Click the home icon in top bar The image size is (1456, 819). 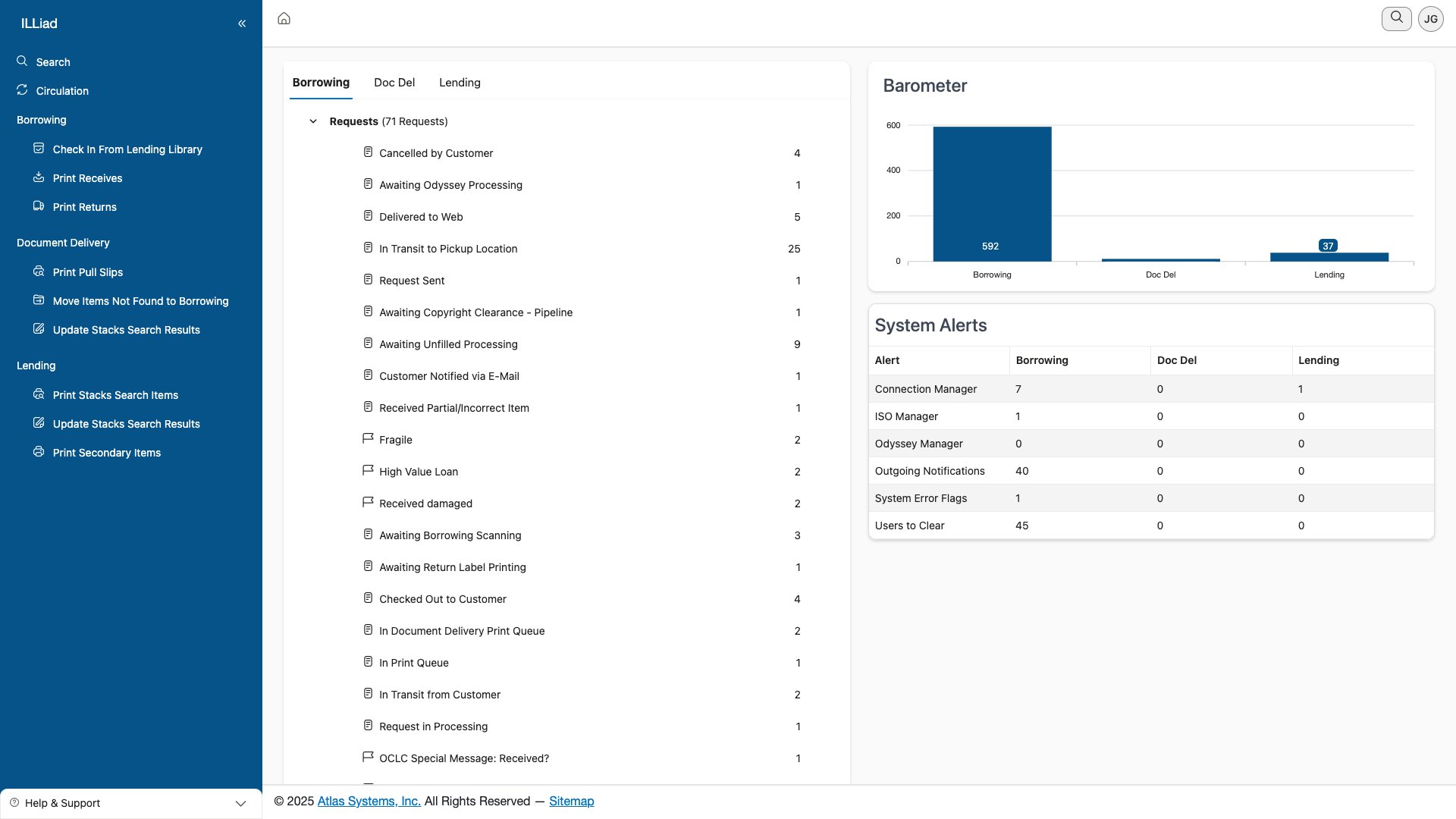[284, 18]
